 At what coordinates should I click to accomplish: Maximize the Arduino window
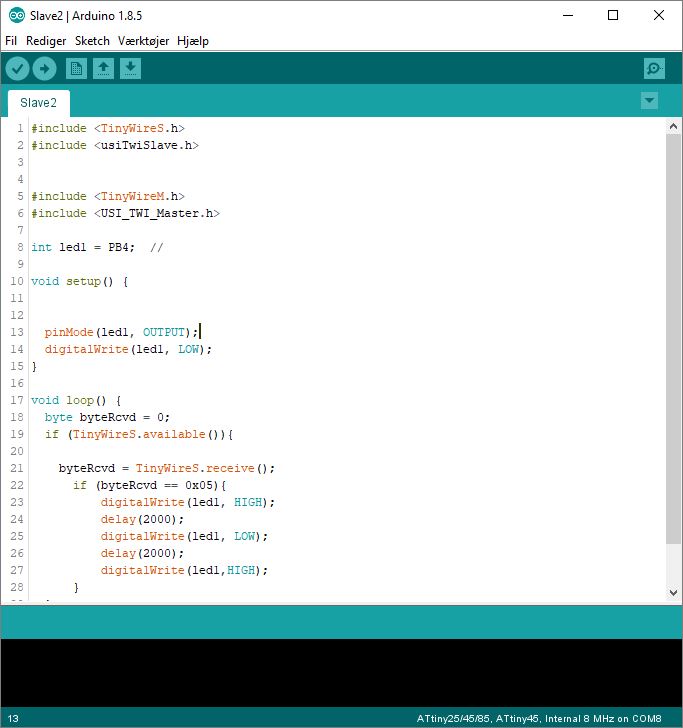[613, 15]
